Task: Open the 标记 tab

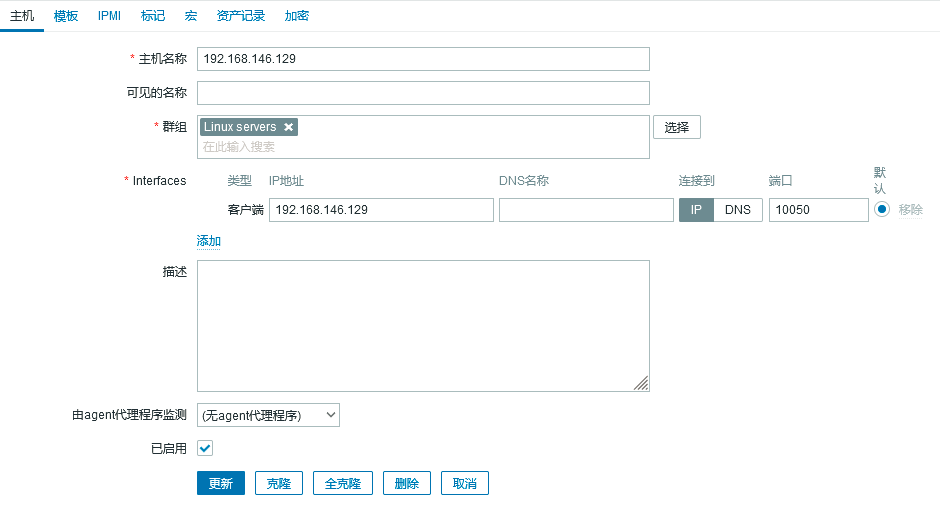Action: (153, 16)
